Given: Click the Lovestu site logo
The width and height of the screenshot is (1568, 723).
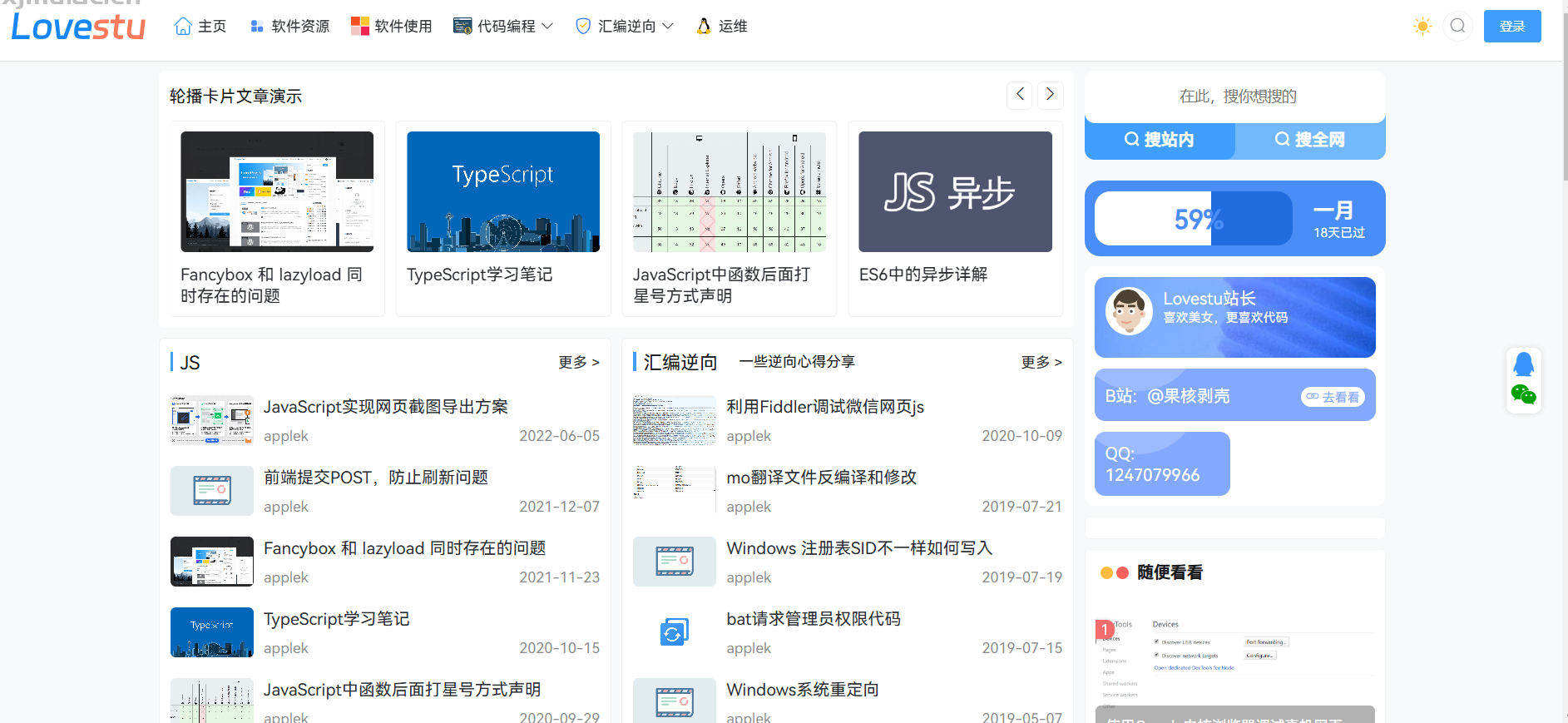Looking at the screenshot, I should click(78, 27).
